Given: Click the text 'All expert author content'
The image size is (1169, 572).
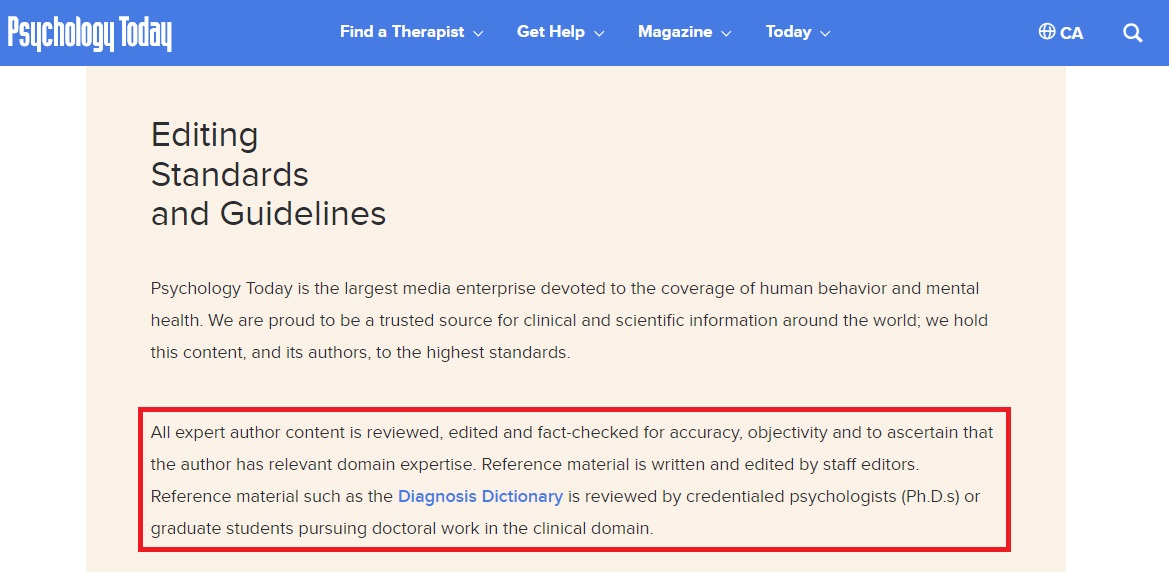Looking at the screenshot, I should (246, 432).
